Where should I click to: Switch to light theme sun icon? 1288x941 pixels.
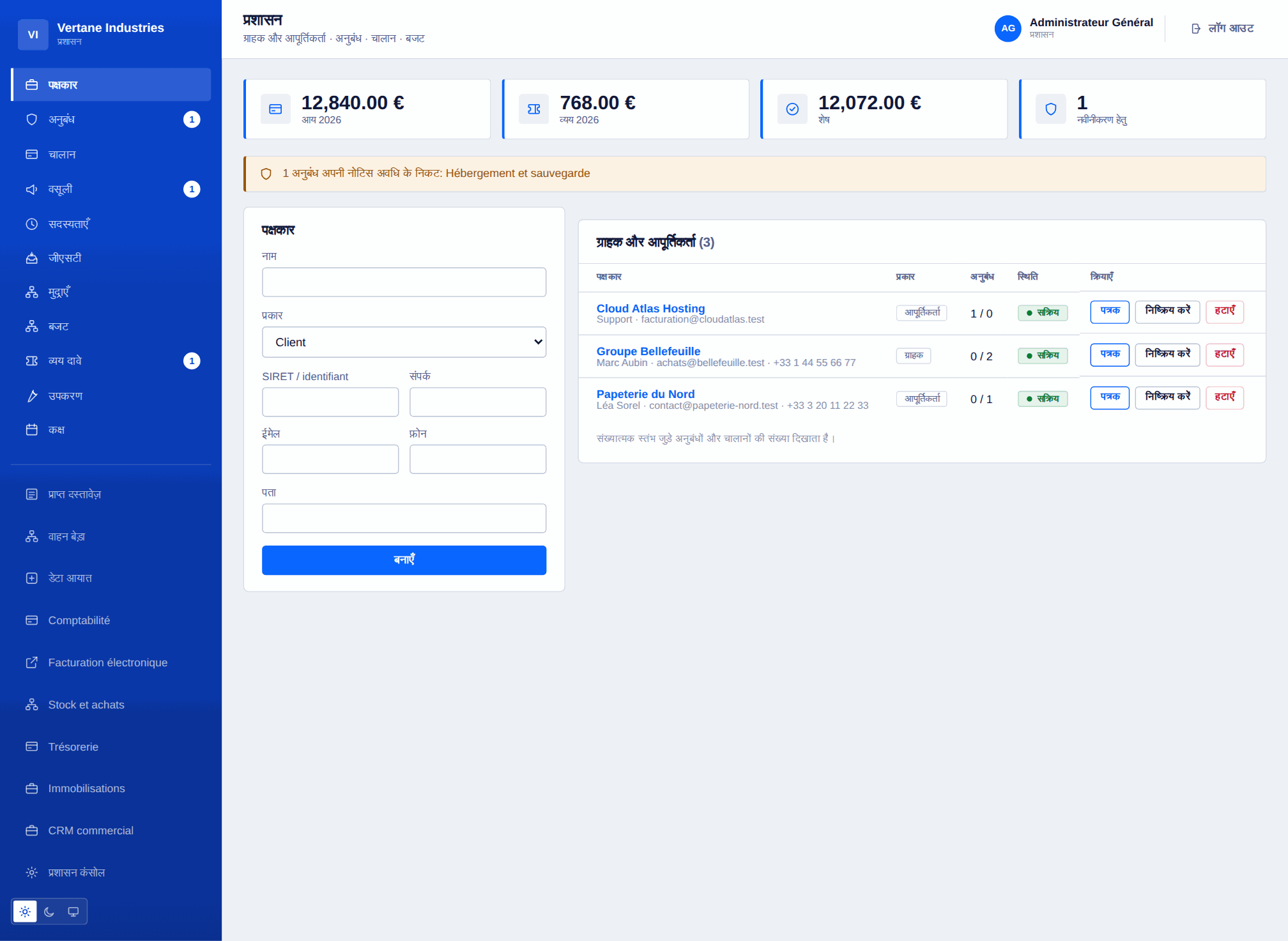click(x=25, y=912)
